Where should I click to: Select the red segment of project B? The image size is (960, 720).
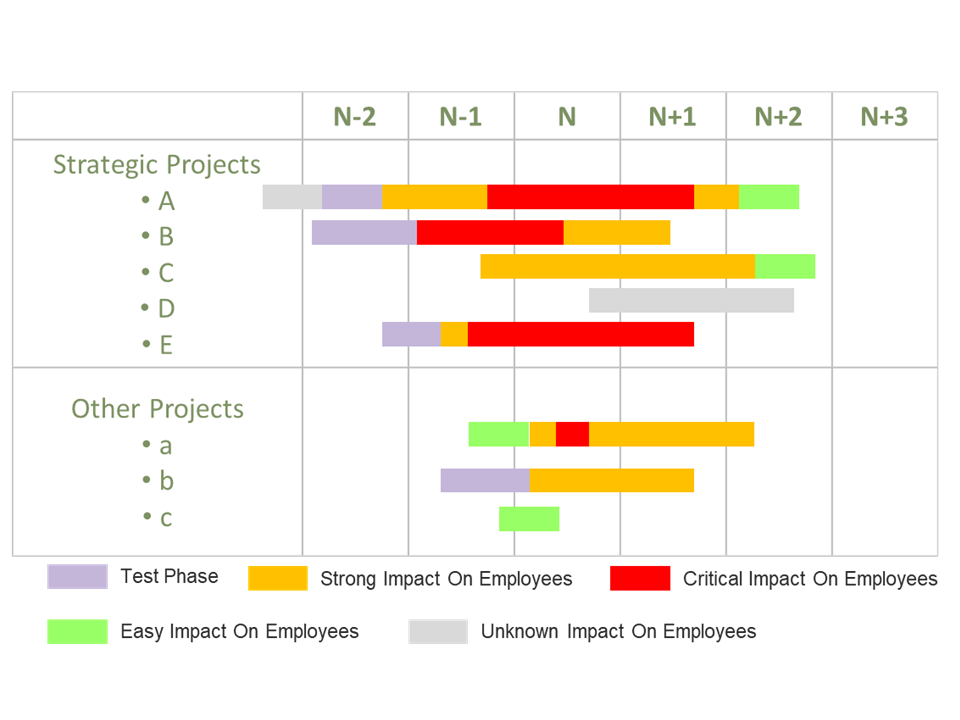[490, 232]
